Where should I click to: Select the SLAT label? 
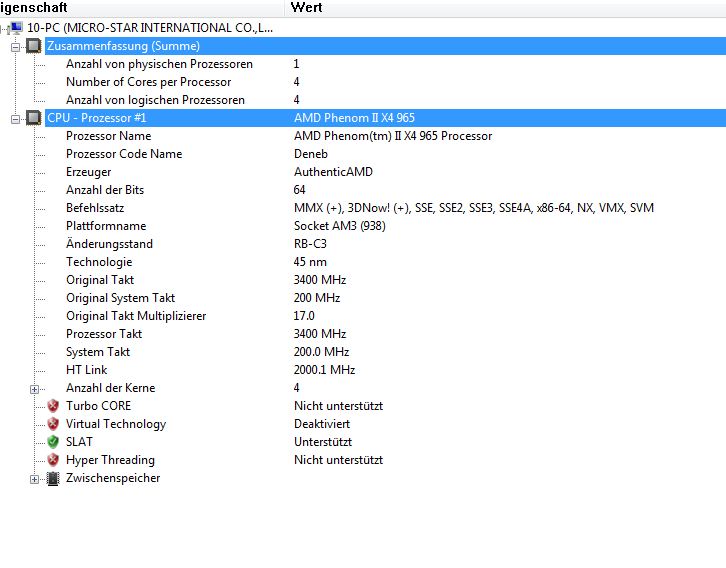pyautogui.click(x=79, y=442)
